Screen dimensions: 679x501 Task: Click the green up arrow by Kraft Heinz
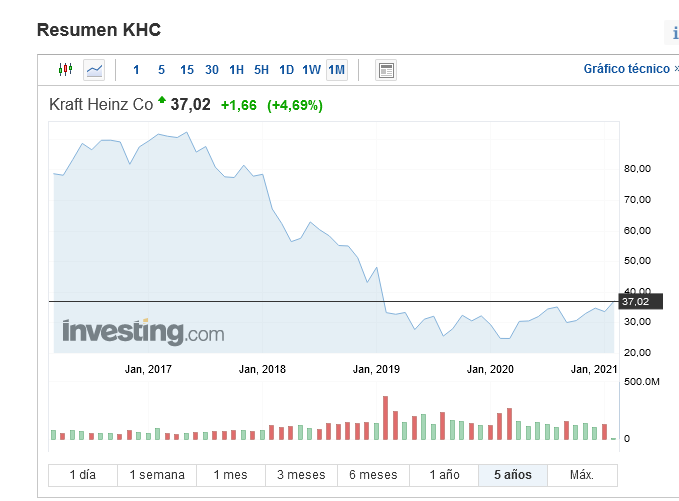tap(162, 101)
